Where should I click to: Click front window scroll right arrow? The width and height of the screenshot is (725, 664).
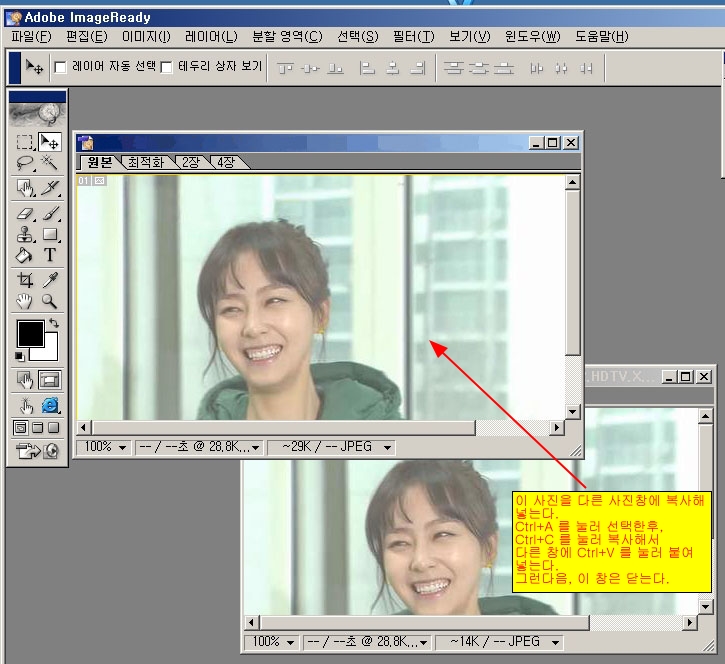point(557,428)
